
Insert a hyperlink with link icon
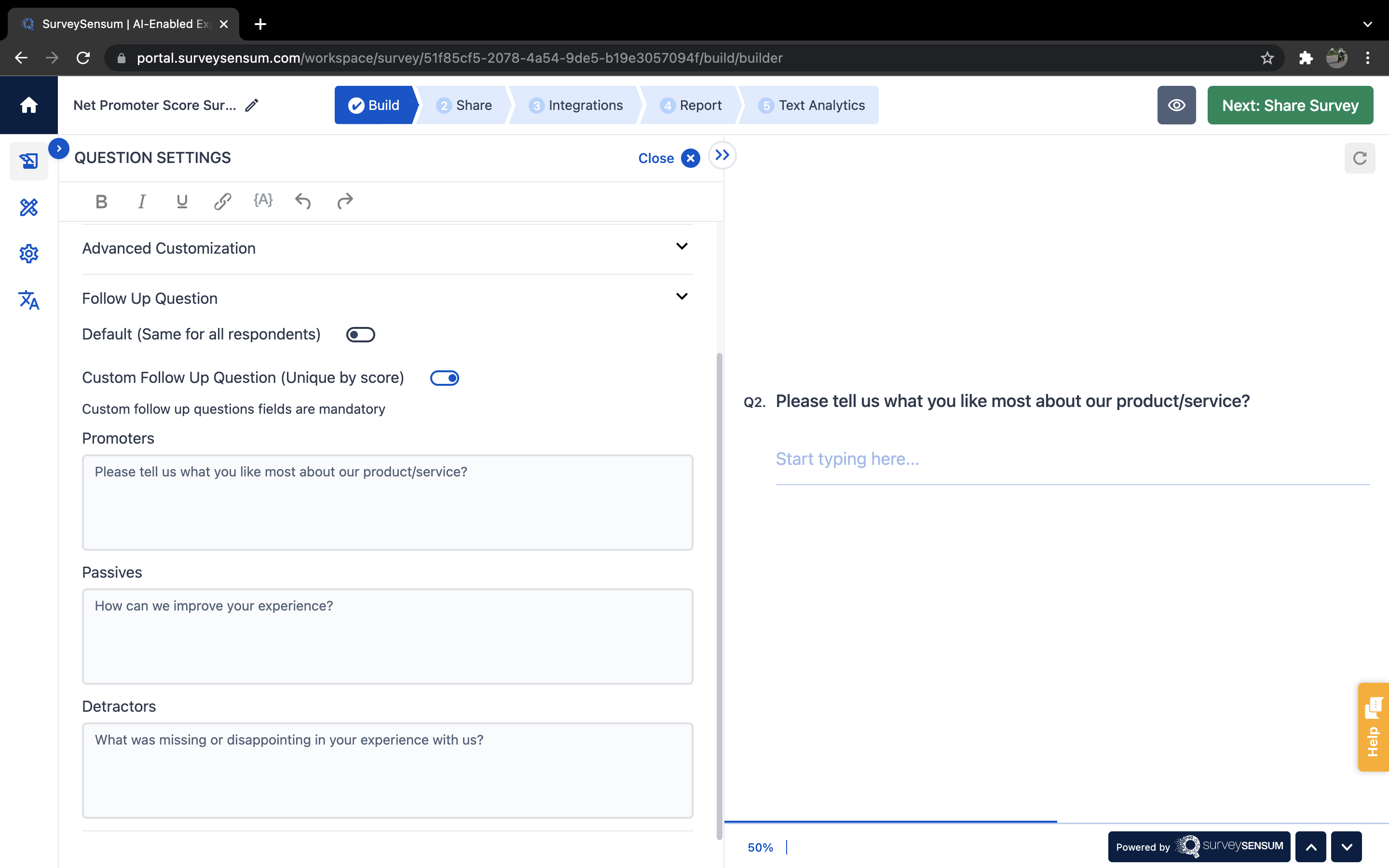point(223,202)
